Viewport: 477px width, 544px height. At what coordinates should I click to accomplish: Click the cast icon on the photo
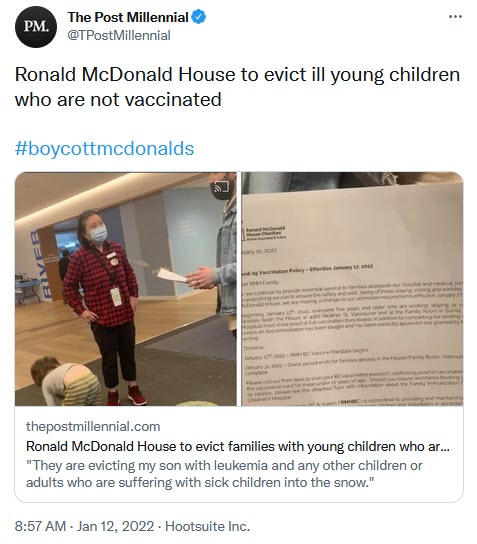[222, 187]
